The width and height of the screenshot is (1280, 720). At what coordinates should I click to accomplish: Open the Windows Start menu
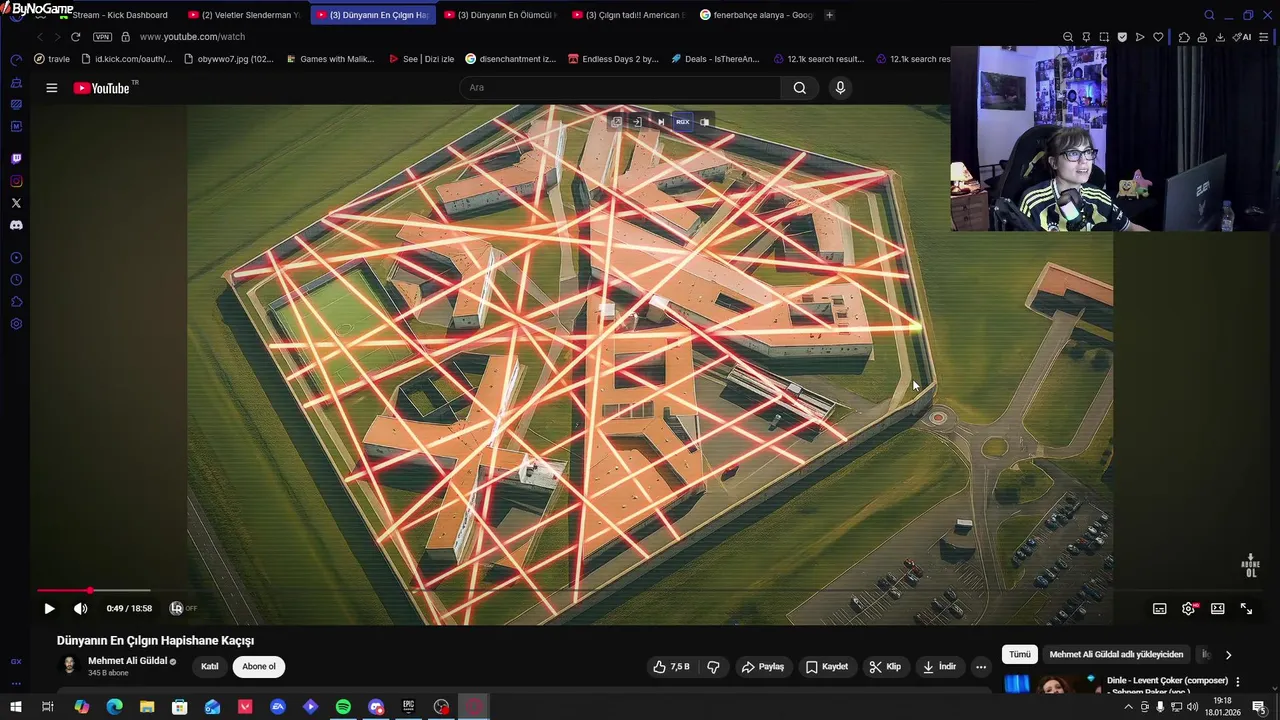(x=15, y=707)
